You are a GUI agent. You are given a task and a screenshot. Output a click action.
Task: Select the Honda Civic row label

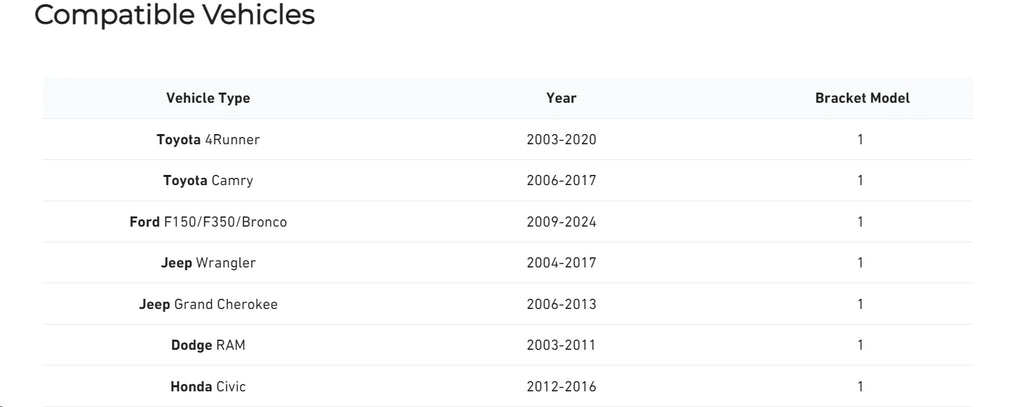coord(208,386)
